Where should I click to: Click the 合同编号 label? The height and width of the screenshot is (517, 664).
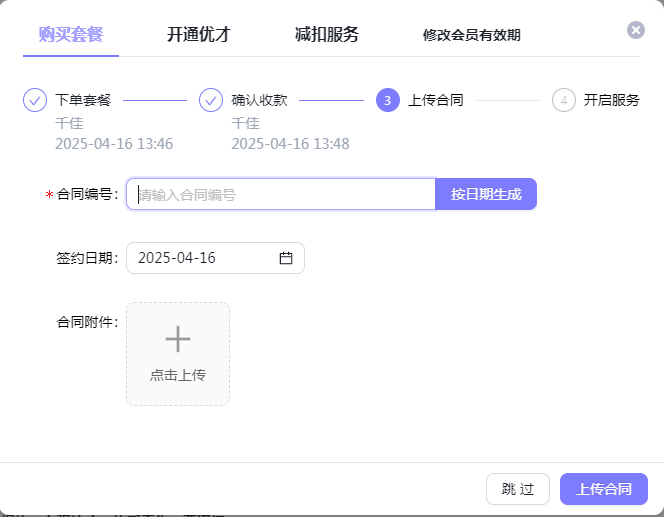[87, 194]
